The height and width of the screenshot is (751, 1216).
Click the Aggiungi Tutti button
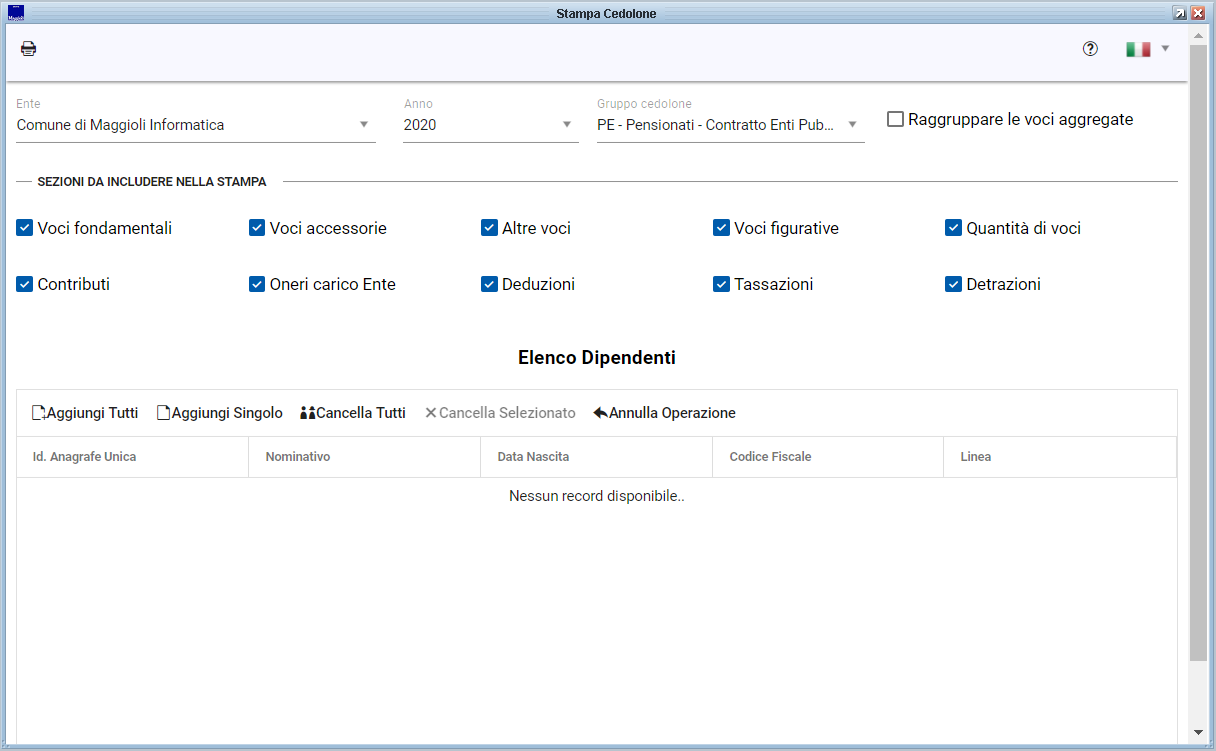coord(85,413)
